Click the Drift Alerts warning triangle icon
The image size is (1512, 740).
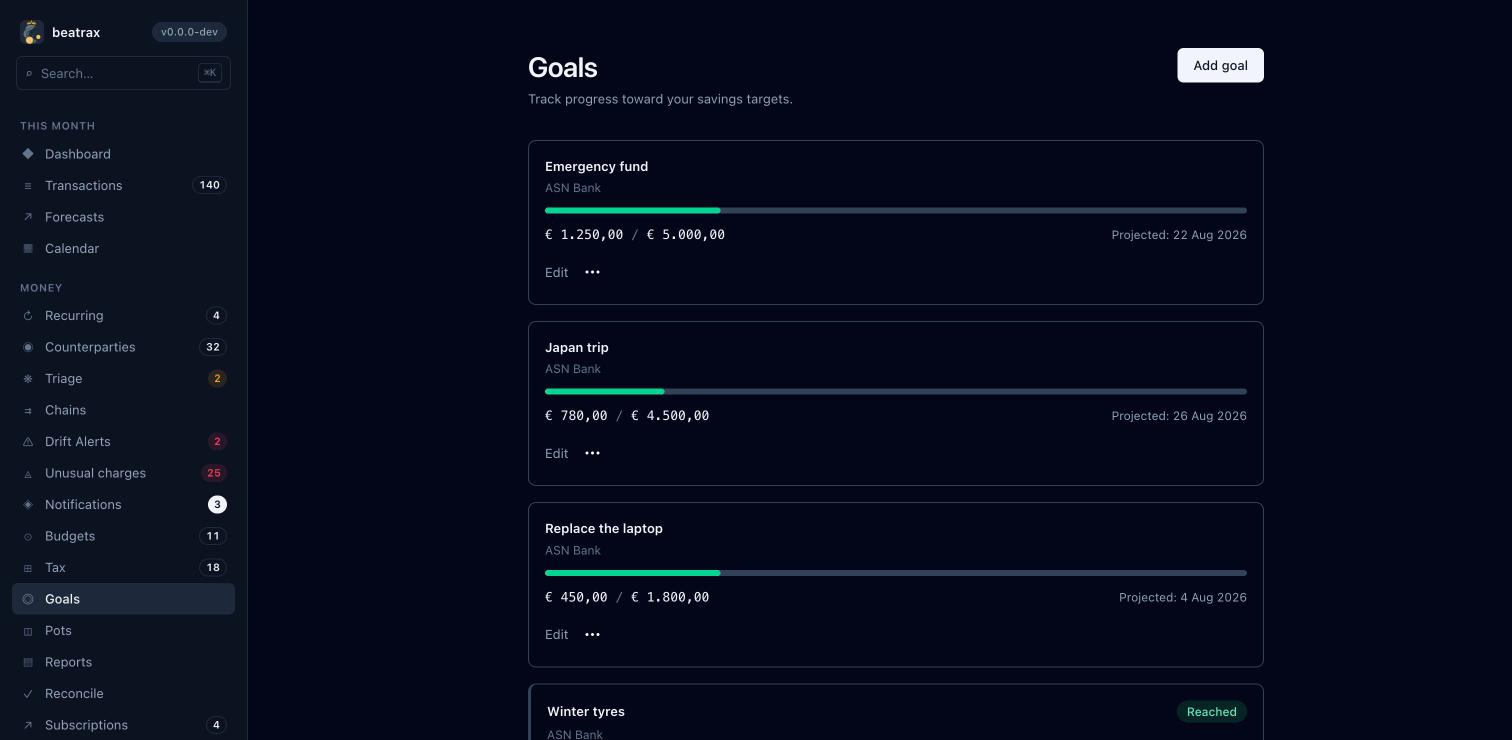pos(28,442)
